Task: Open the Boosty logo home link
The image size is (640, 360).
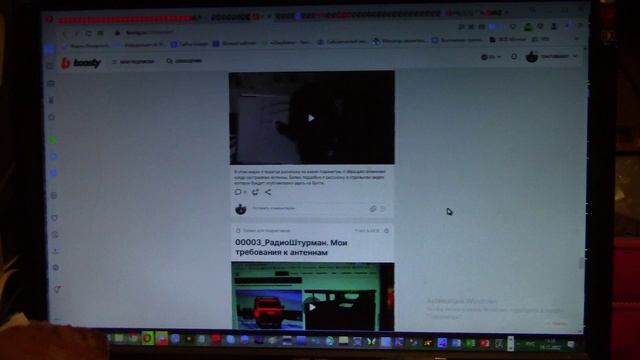Action: pos(81,63)
